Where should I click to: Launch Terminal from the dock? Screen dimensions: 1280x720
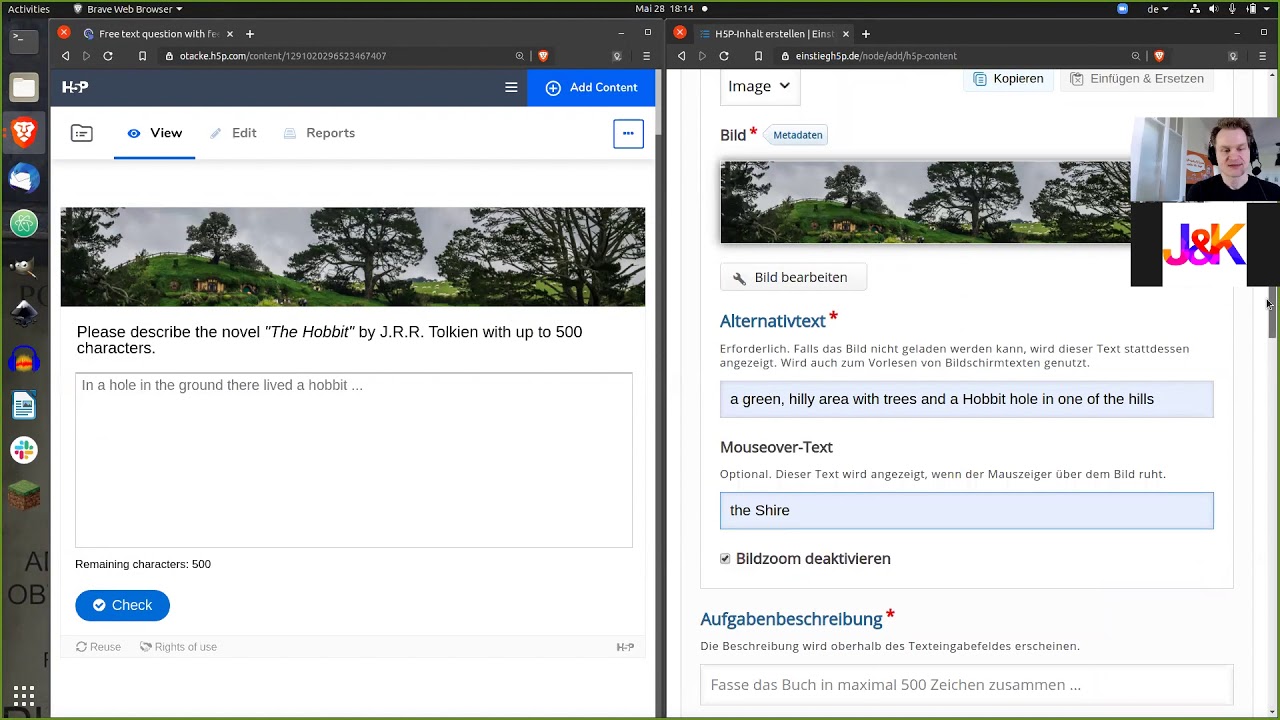pyautogui.click(x=24, y=40)
